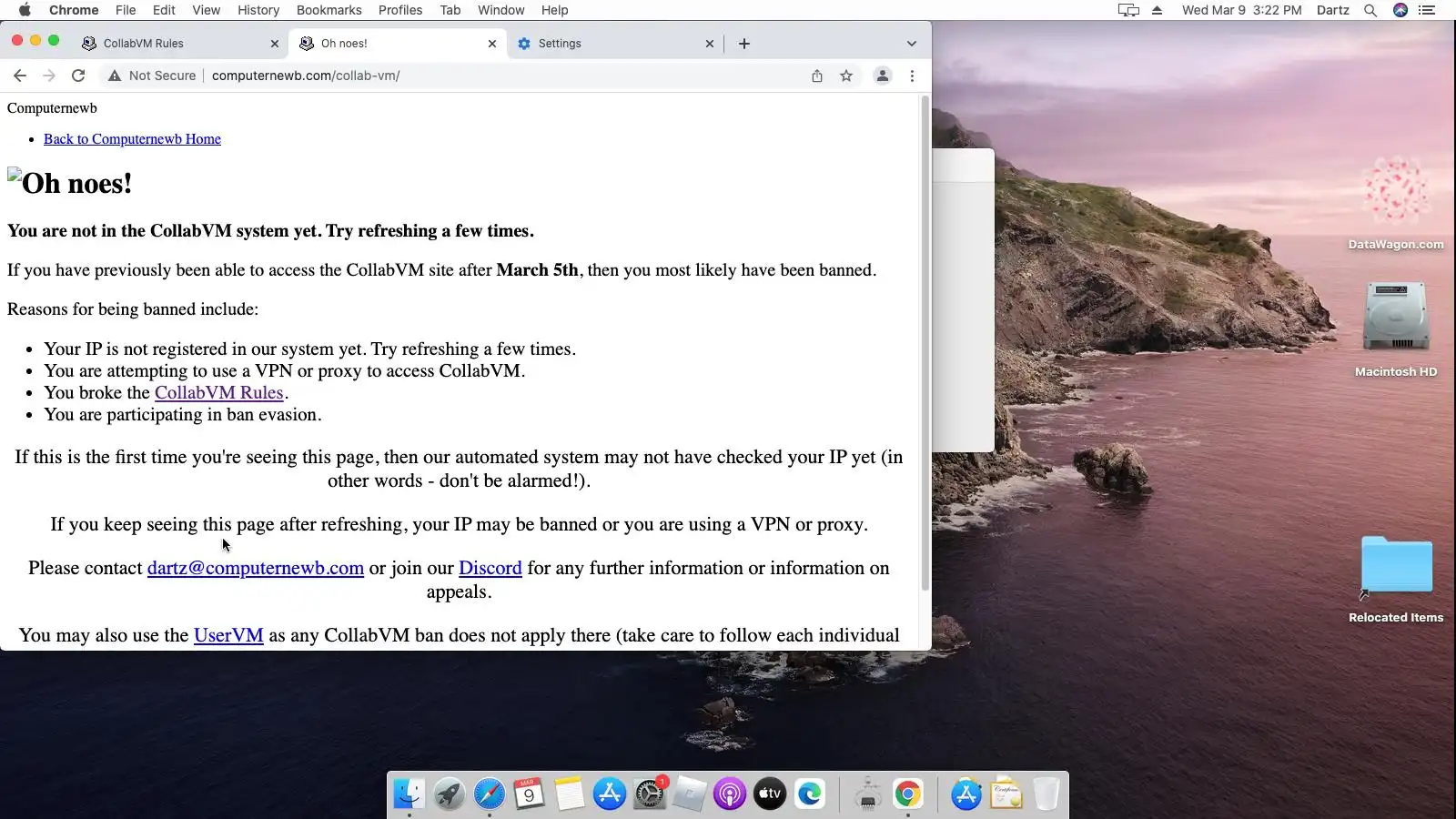
Task: Open a new tab with the plus button
Action: pos(744,44)
